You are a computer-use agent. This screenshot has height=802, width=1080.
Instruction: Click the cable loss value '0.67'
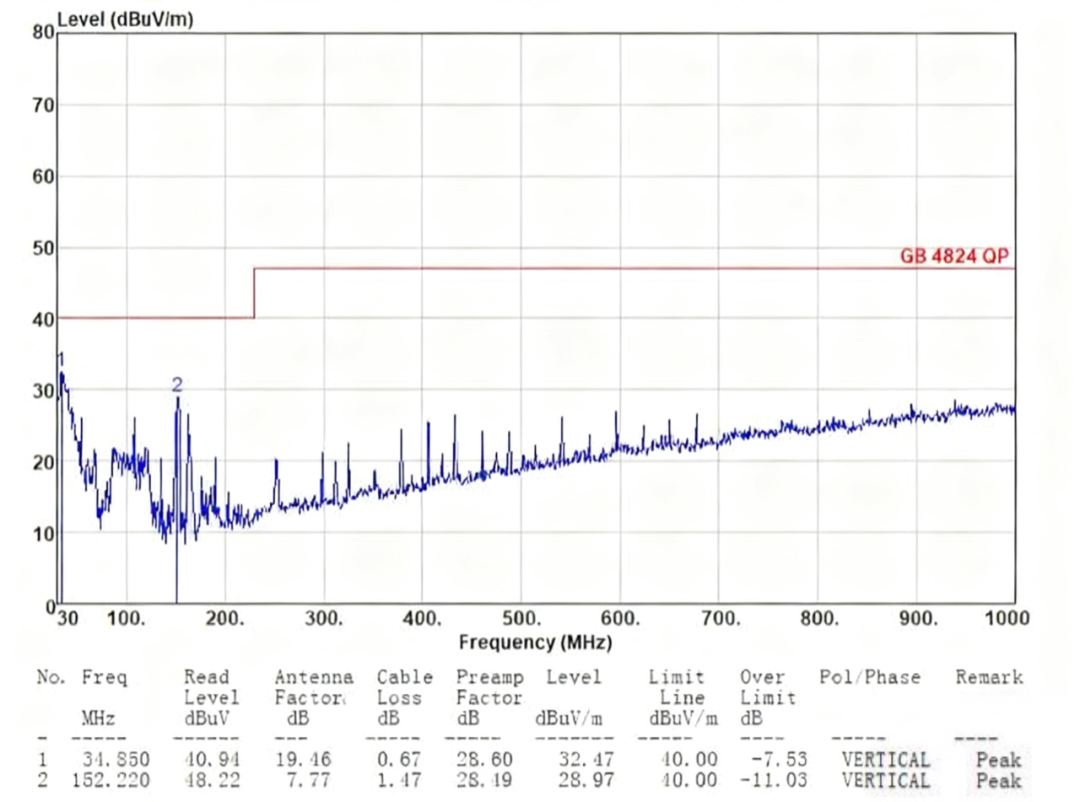[399, 759]
